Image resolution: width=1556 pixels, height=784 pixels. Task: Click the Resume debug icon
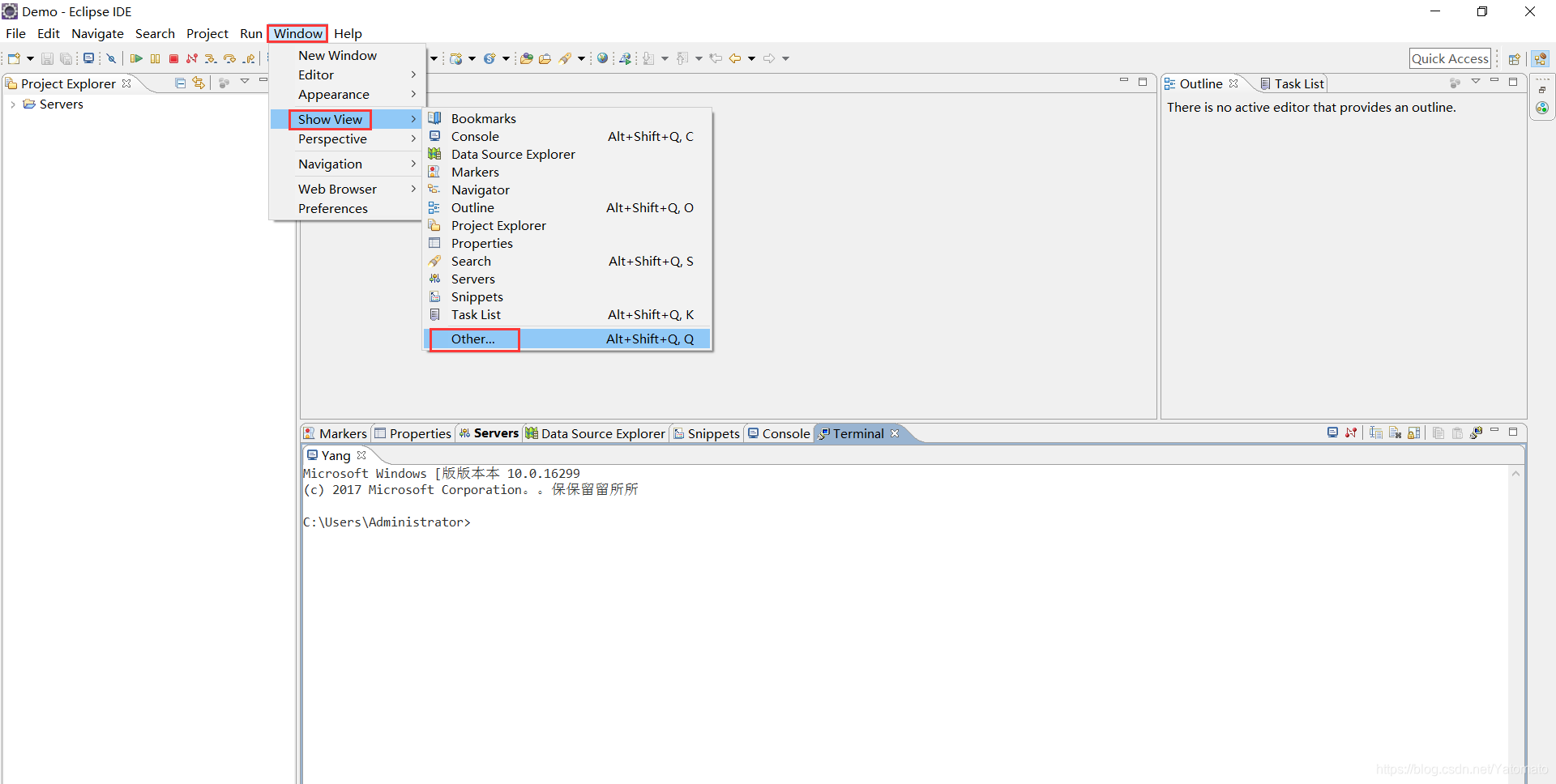(x=136, y=58)
